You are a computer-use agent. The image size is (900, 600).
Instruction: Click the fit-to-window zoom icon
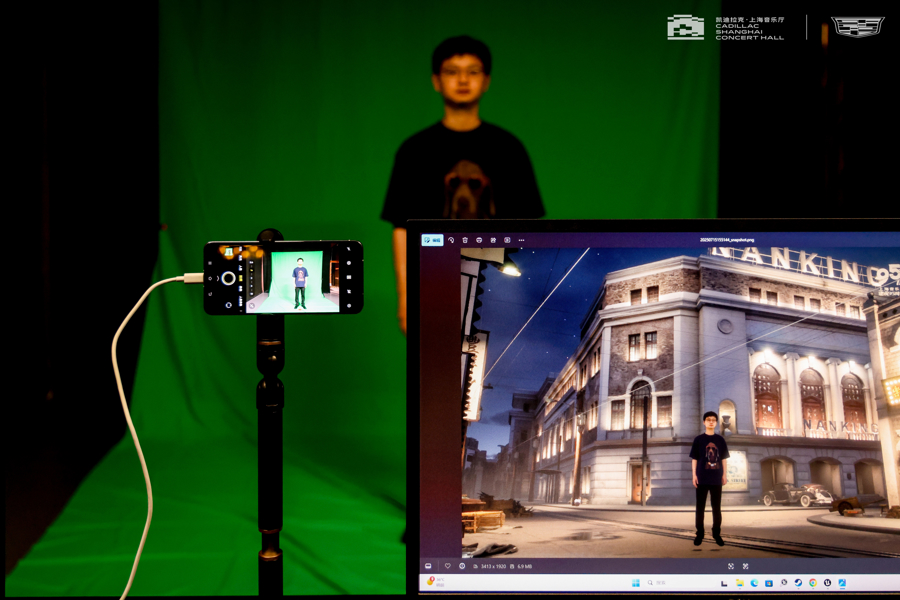point(731,566)
